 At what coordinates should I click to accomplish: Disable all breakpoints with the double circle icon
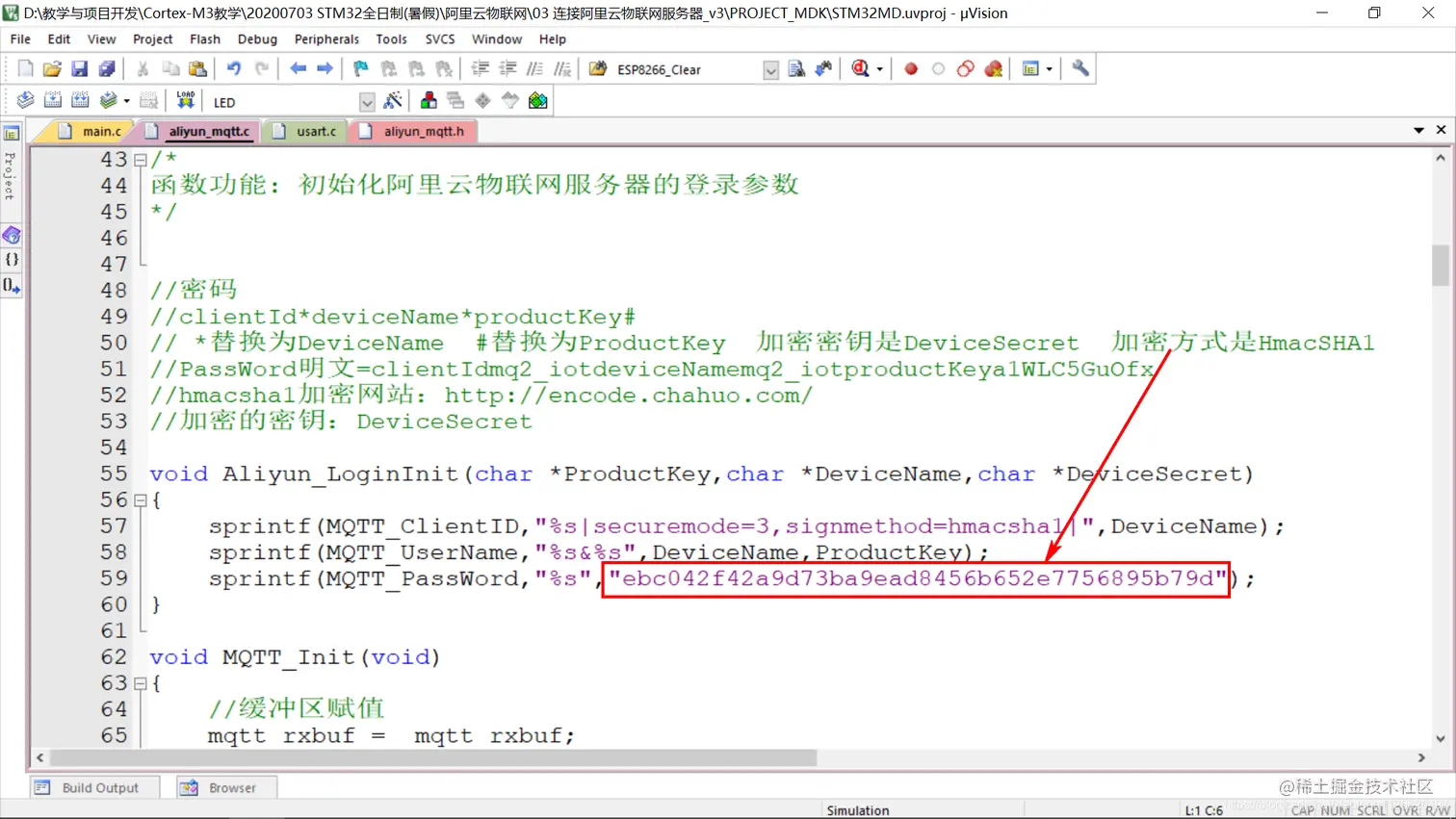point(965,69)
